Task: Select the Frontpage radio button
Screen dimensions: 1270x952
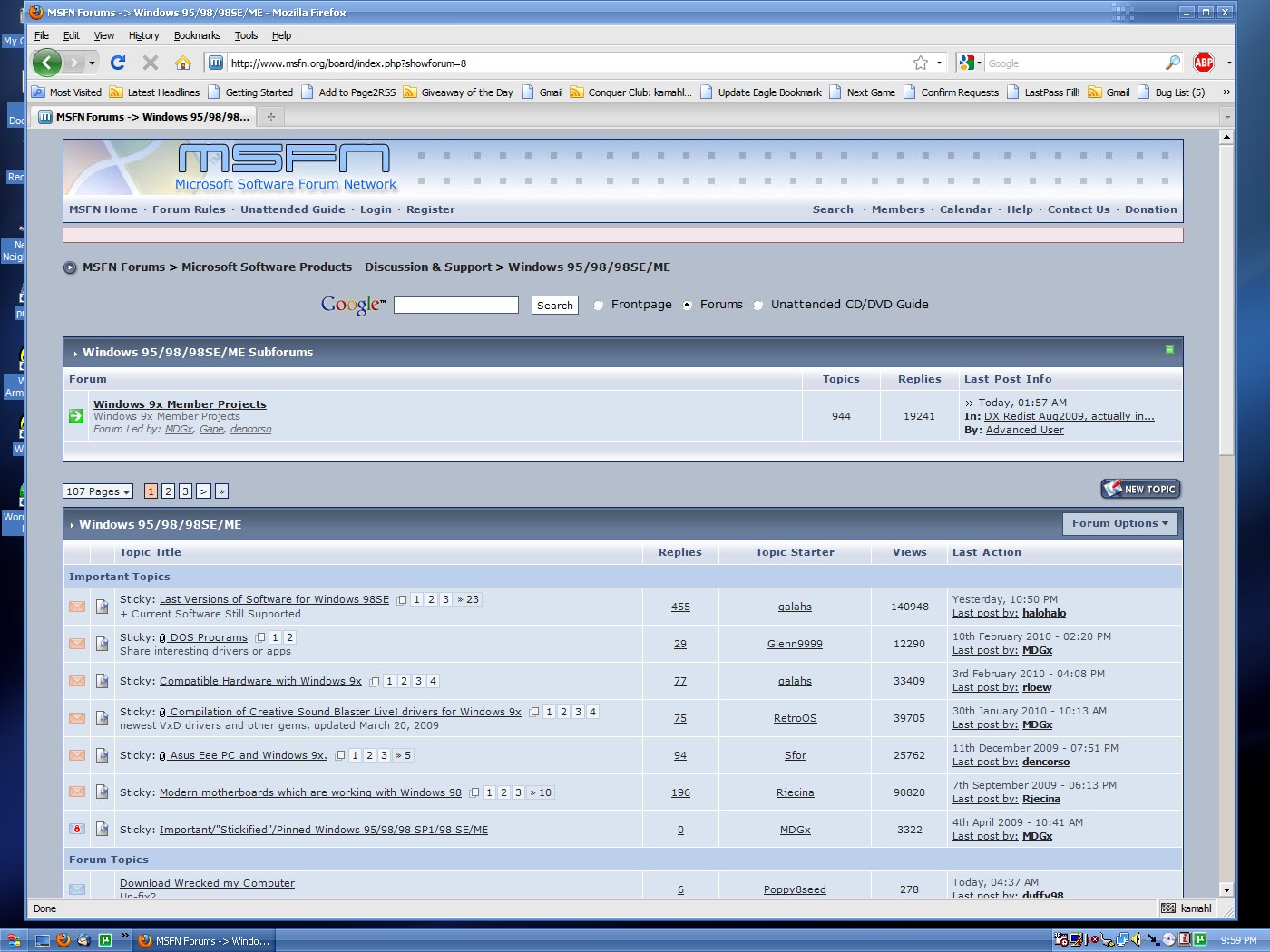Action: tap(598, 306)
